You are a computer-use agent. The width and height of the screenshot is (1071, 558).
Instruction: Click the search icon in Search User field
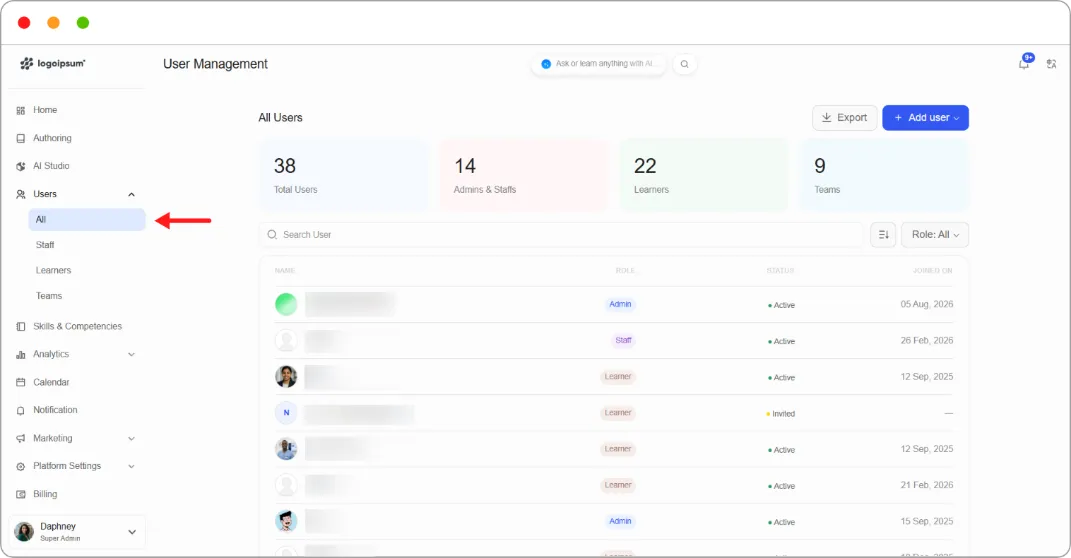pyautogui.click(x=272, y=235)
